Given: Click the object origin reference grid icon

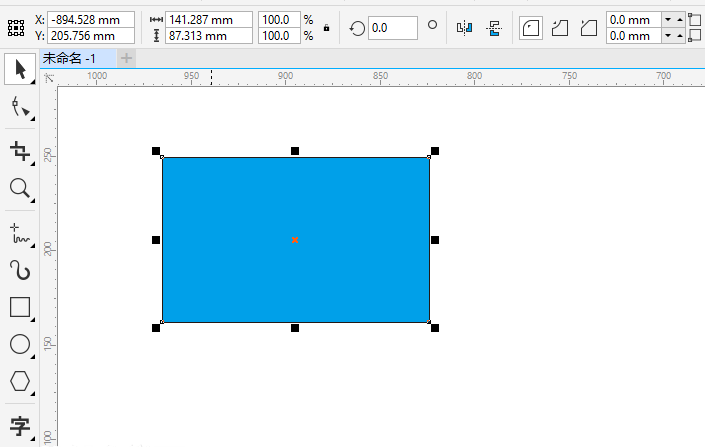Looking at the screenshot, I should click(x=16, y=28).
